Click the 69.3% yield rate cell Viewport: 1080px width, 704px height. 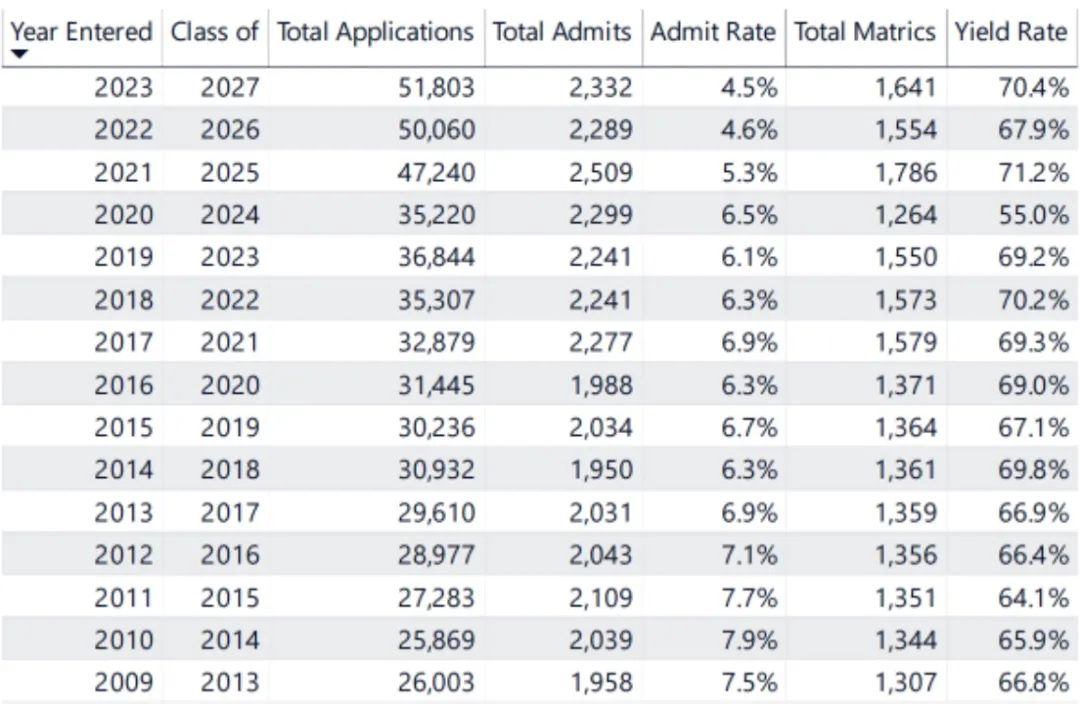(x=1034, y=342)
